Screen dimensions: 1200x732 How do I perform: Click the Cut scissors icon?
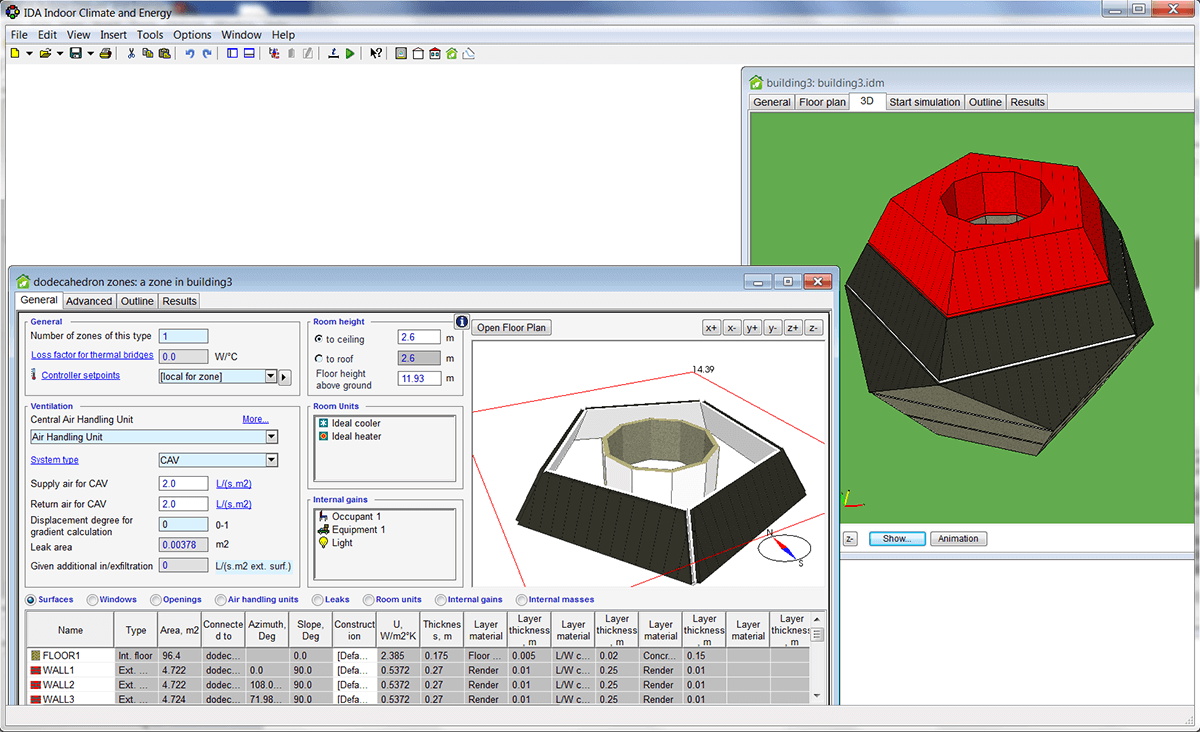tap(131, 54)
